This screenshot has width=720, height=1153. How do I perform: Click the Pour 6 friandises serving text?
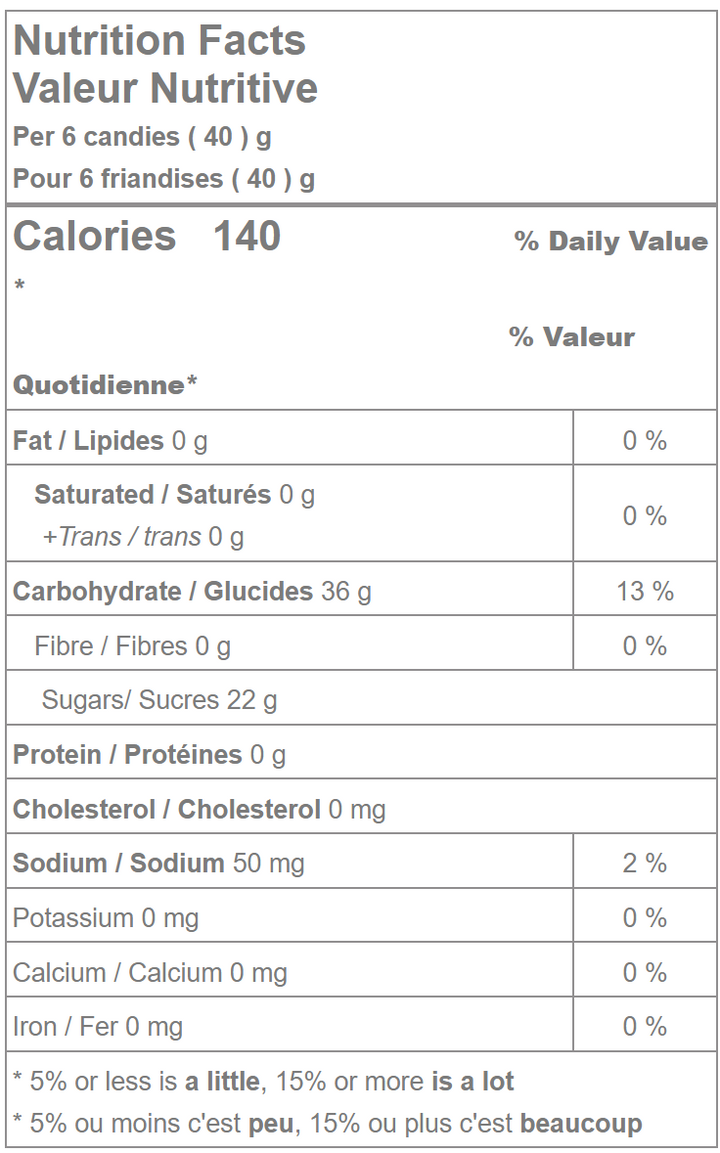(x=164, y=179)
